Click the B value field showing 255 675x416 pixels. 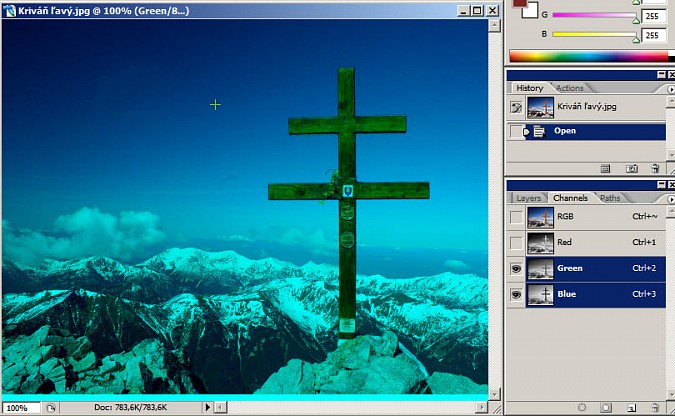(x=653, y=35)
